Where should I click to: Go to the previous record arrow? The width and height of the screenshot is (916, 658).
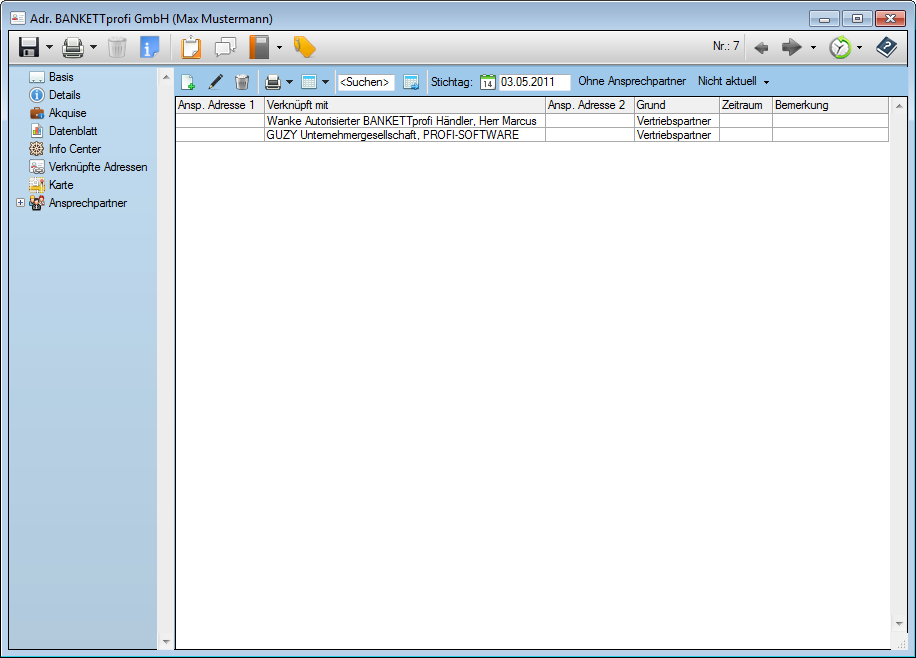761,47
